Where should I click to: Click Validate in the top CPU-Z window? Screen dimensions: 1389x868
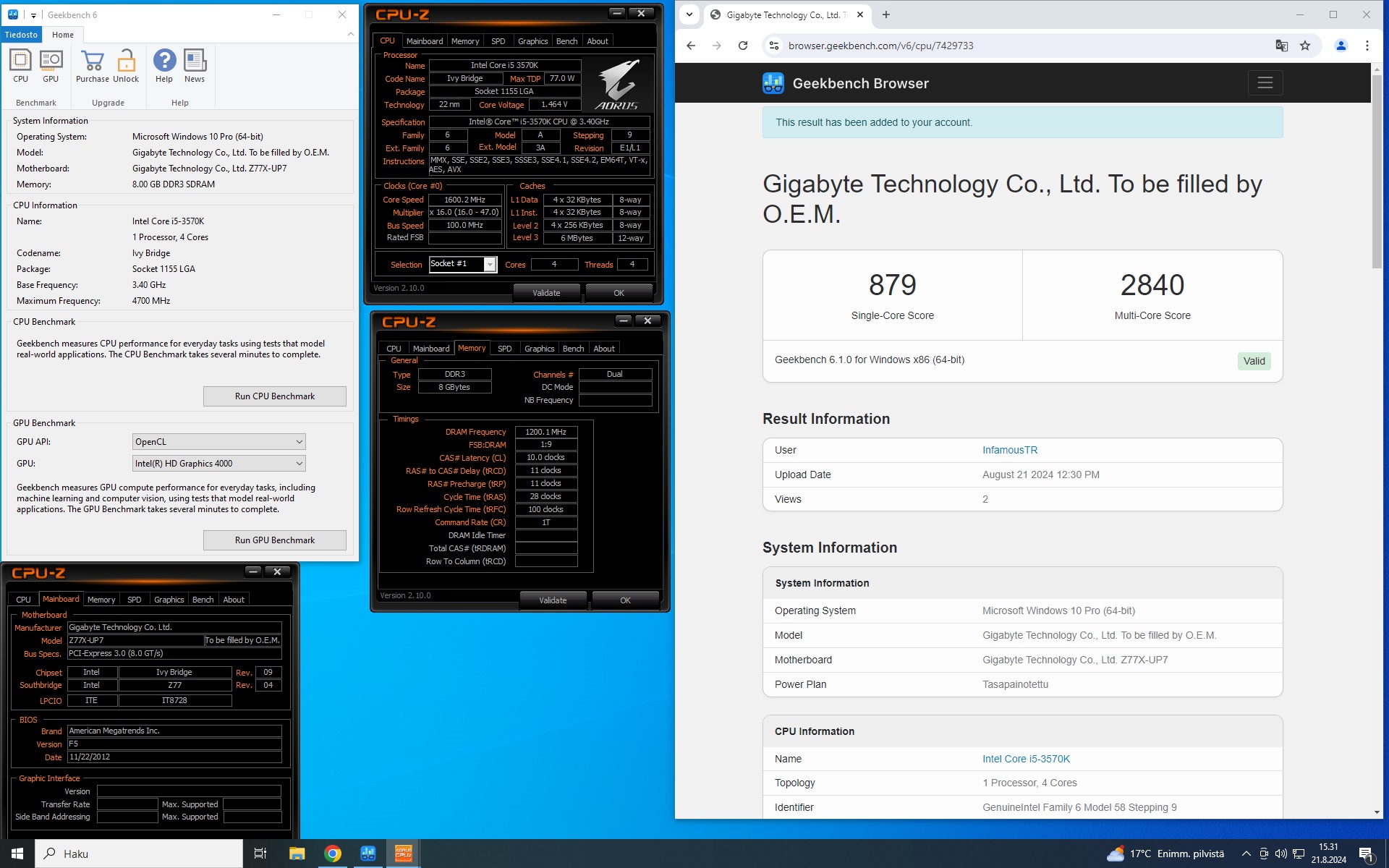coord(547,293)
